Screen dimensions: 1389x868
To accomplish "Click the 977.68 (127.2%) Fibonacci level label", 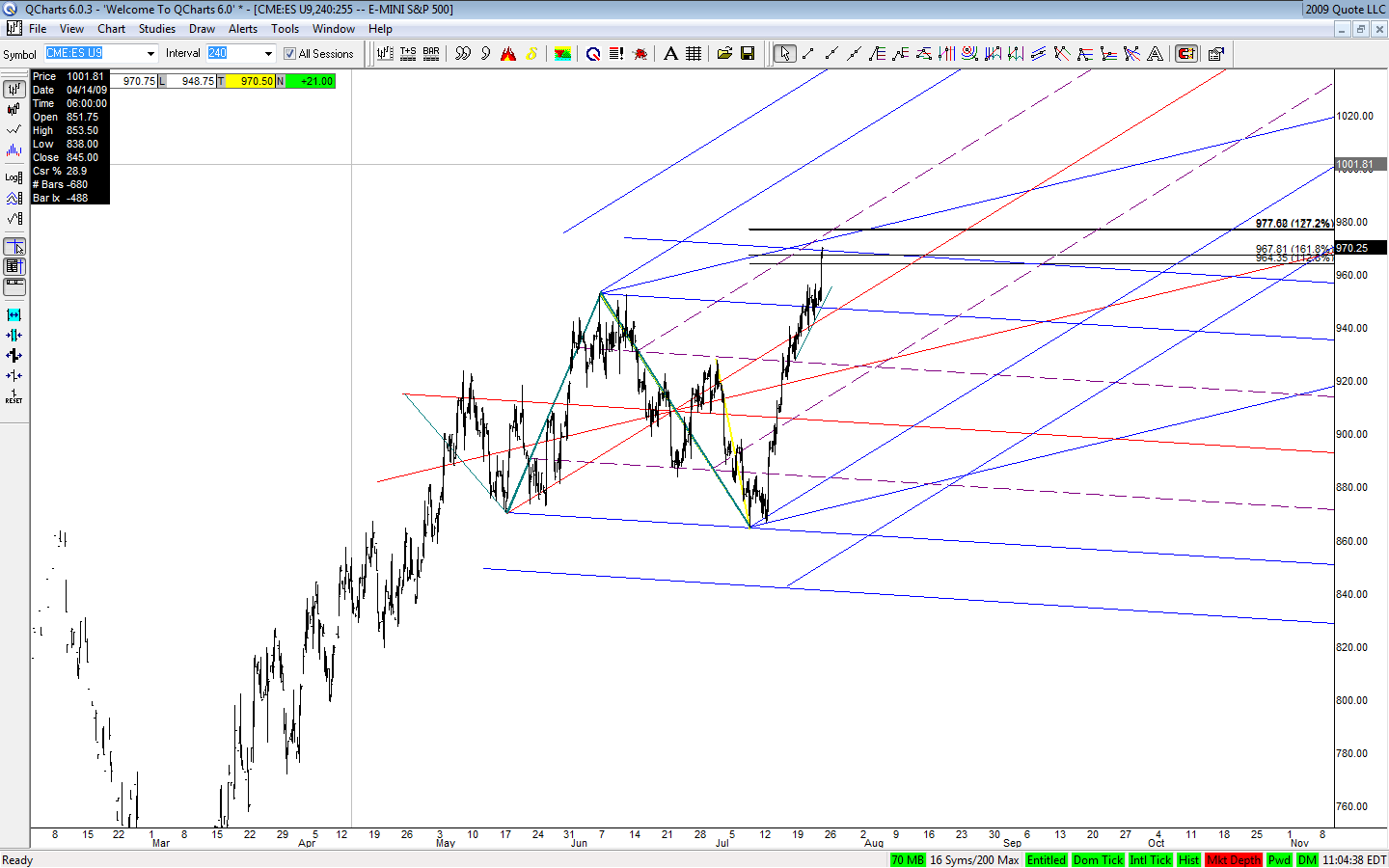I will point(1294,224).
